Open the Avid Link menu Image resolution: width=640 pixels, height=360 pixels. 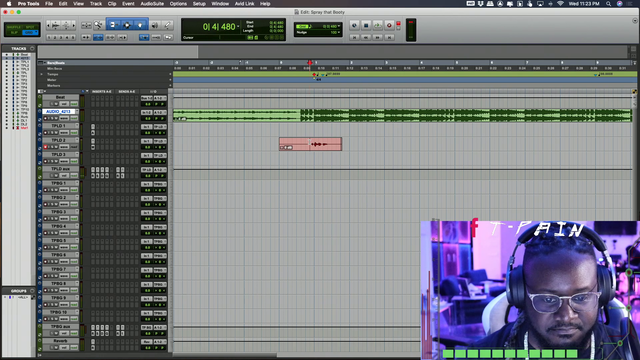tap(244, 4)
